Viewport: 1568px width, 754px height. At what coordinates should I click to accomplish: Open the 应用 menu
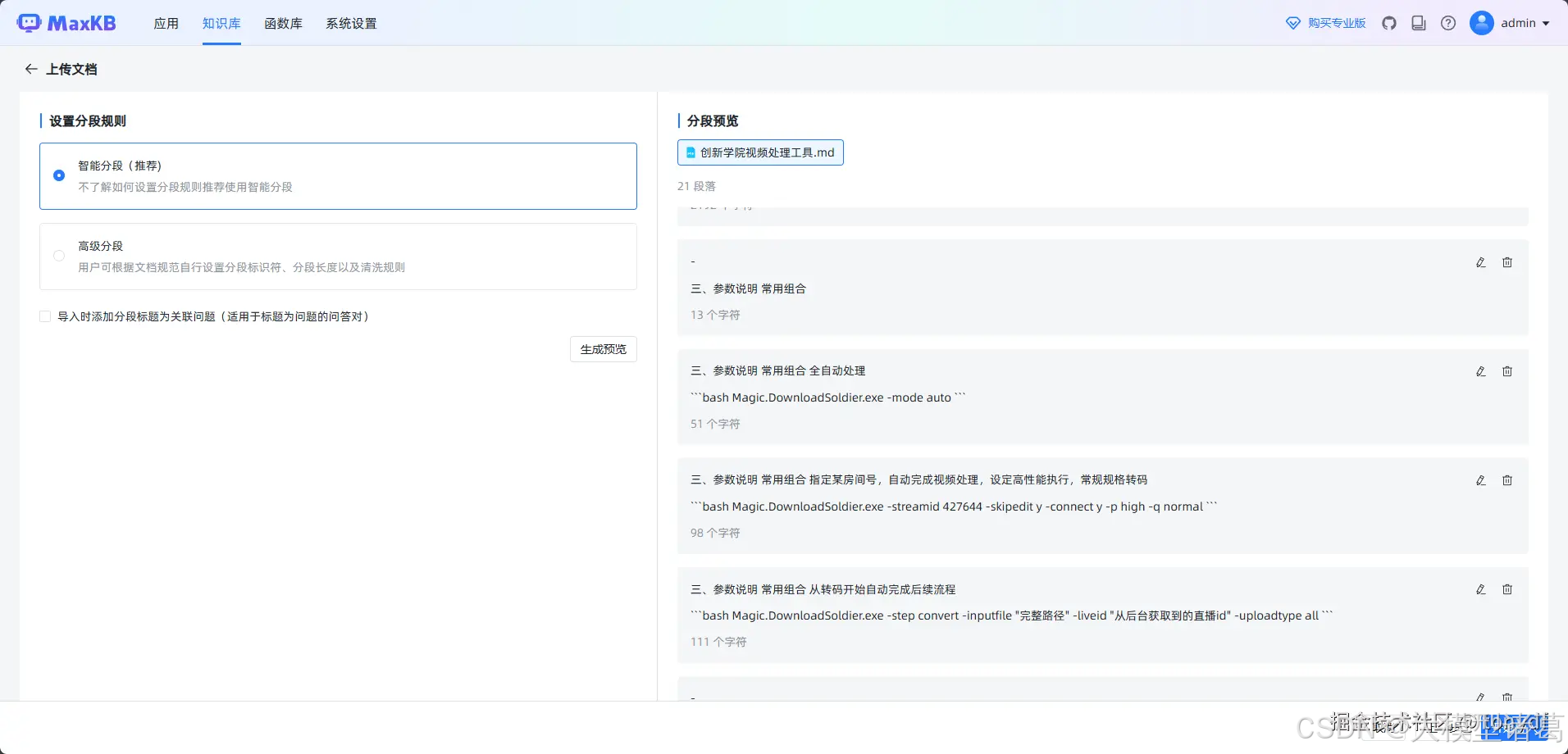166,23
